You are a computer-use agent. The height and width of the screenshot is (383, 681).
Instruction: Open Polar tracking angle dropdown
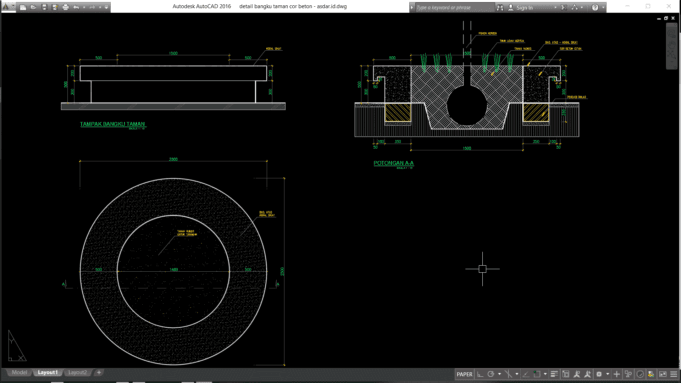point(499,374)
